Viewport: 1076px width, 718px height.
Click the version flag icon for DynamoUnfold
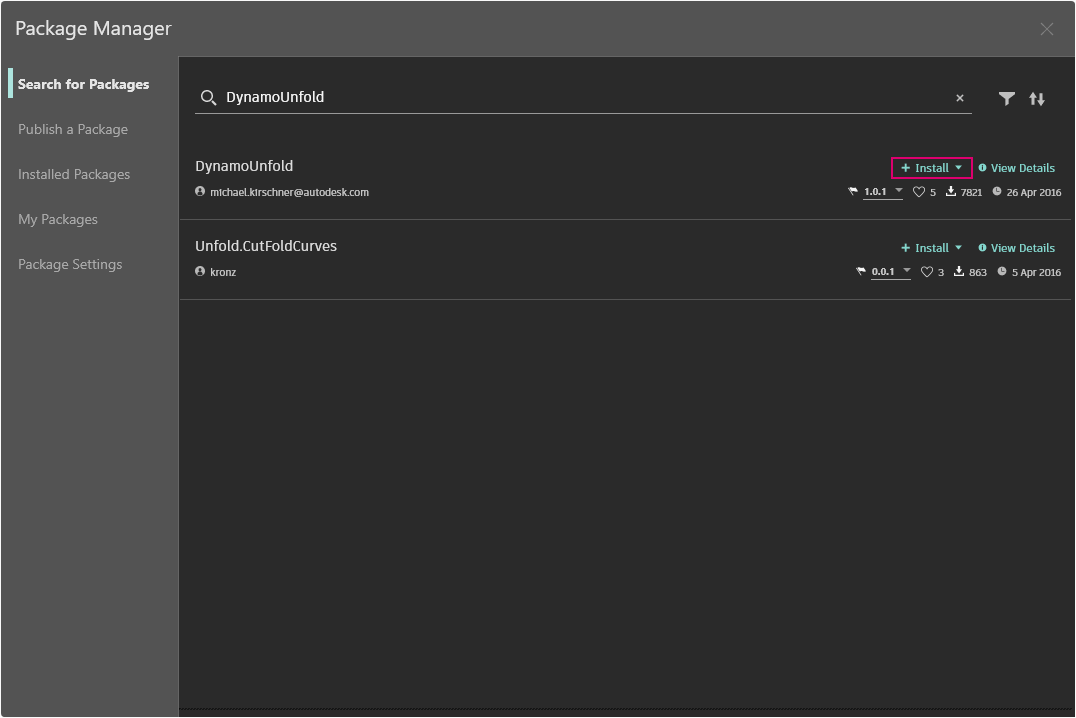point(853,192)
